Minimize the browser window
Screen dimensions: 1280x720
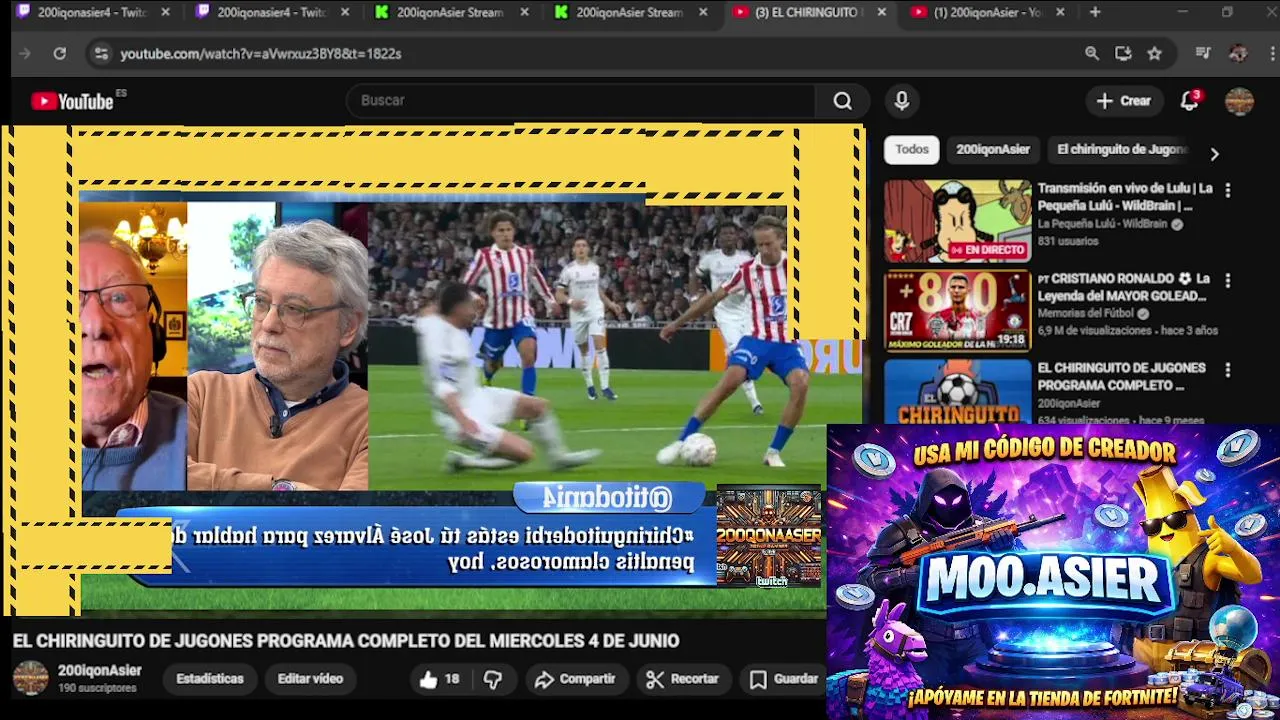[x=1182, y=12]
